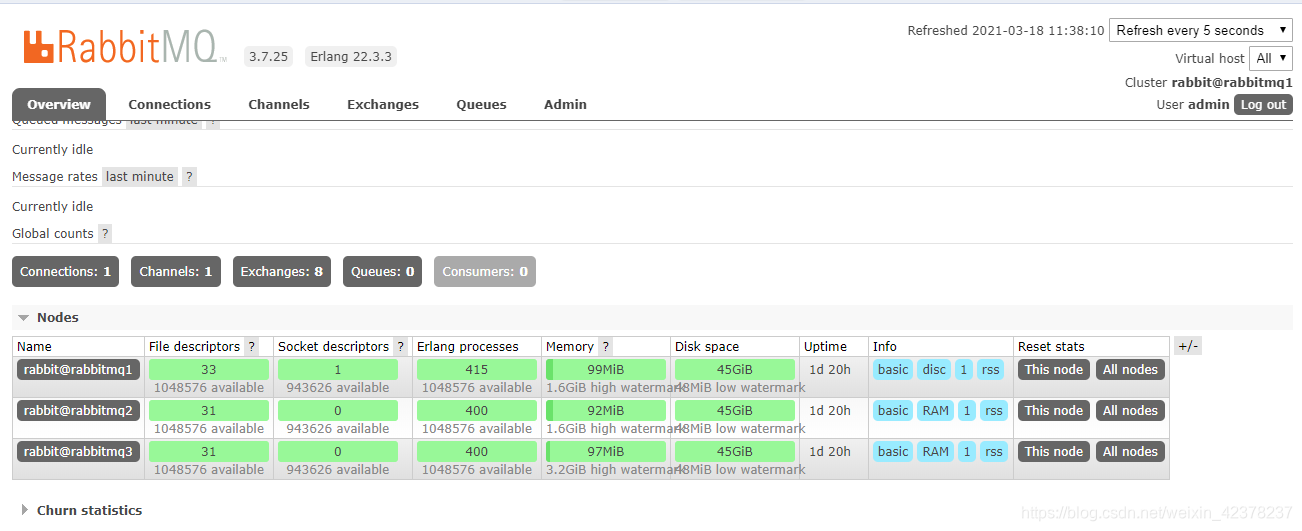This screenshot has width=1302, height=531.
Task: Switch to the Admin tab
Action: tap(565, 104)
